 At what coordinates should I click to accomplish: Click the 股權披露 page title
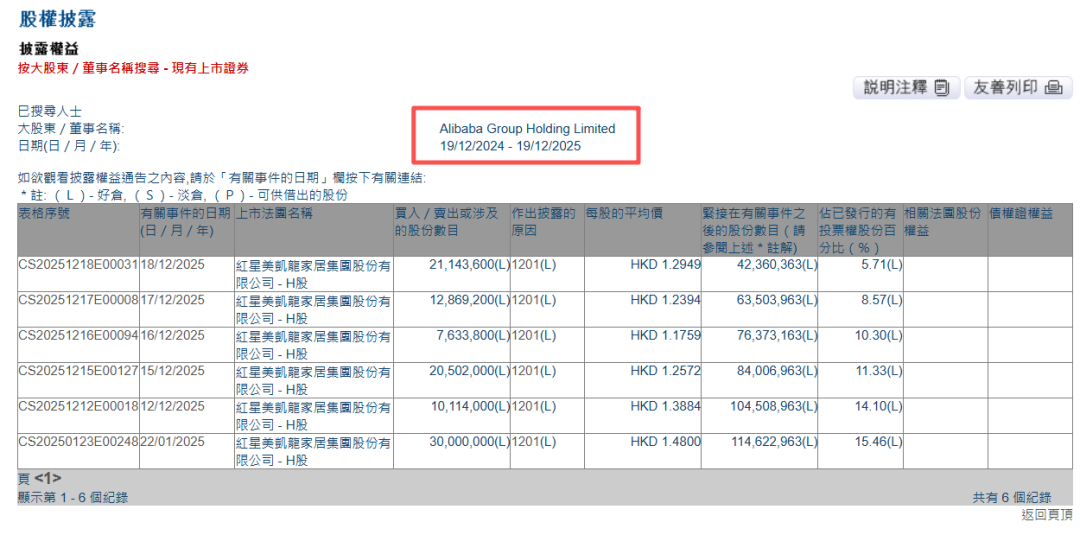[x=57, y=19]
